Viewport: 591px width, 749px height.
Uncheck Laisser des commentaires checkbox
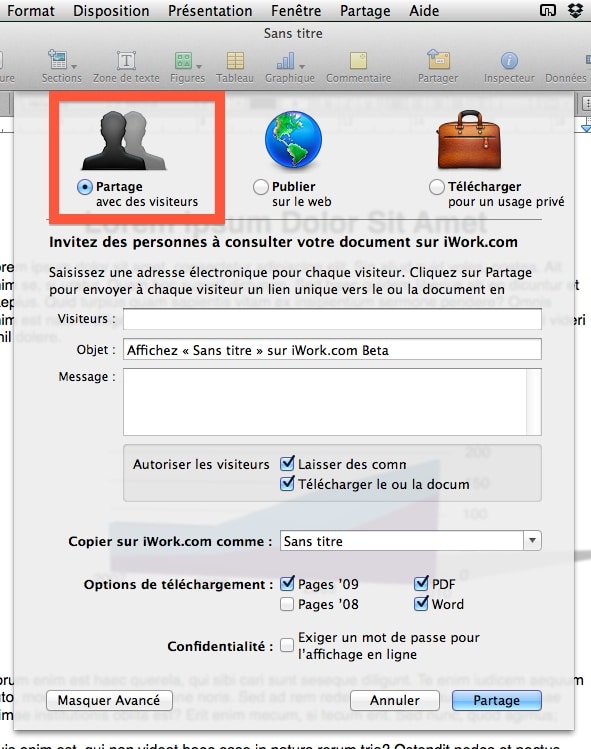(287, 463)
